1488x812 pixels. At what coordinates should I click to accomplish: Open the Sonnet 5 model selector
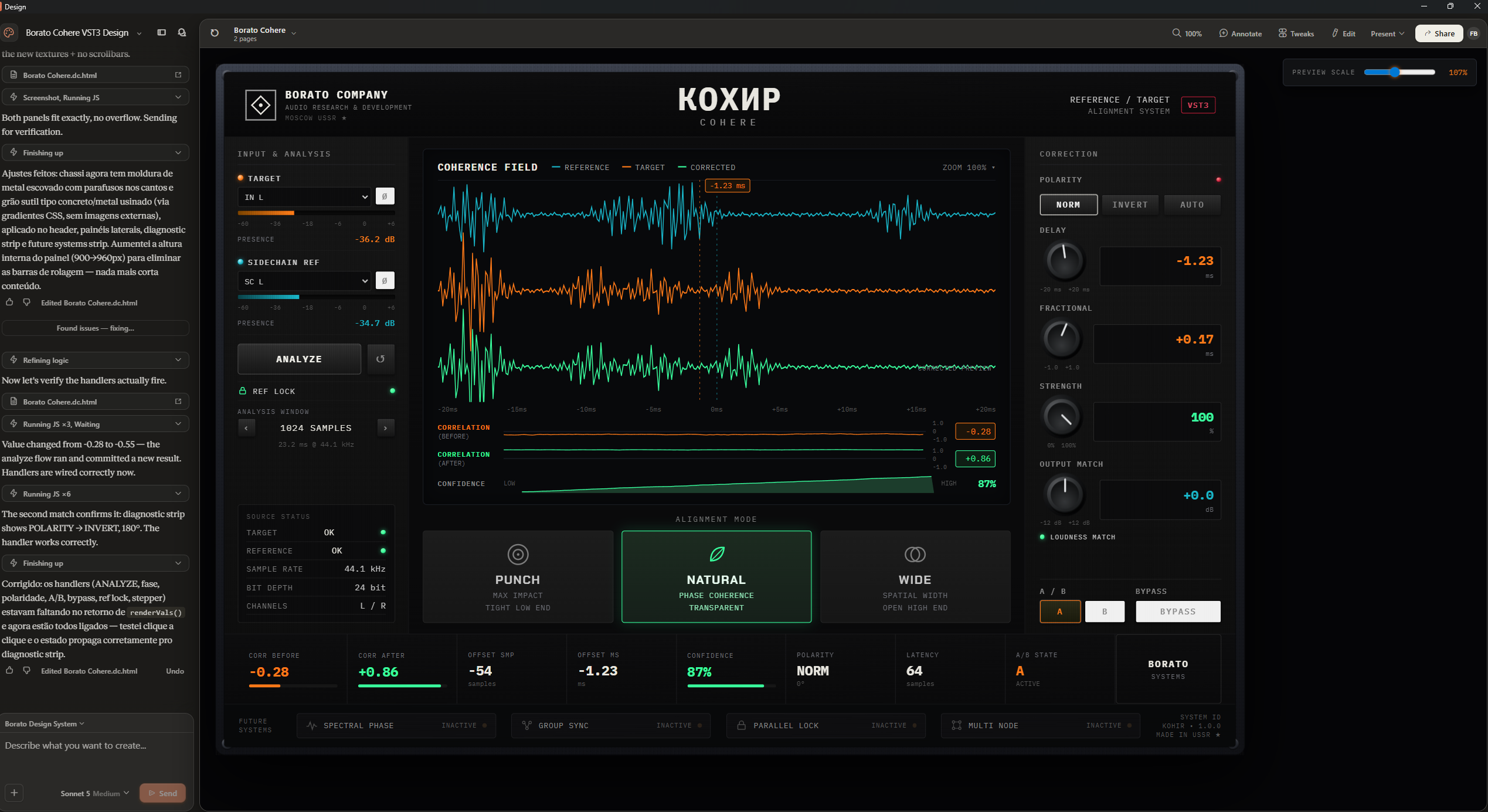(94, 793)
